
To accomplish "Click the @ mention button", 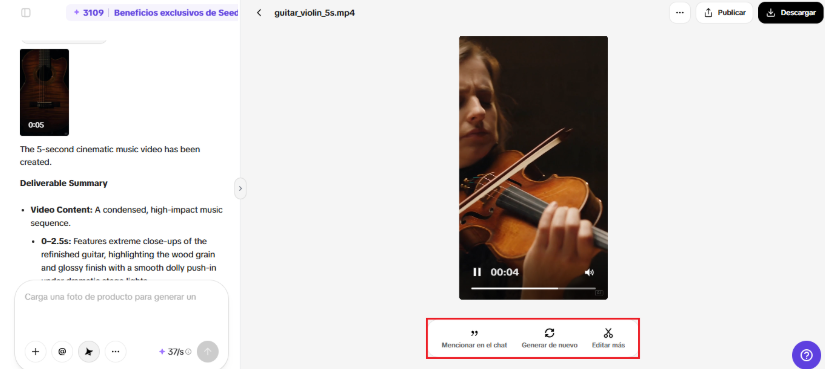I will 62,352.
